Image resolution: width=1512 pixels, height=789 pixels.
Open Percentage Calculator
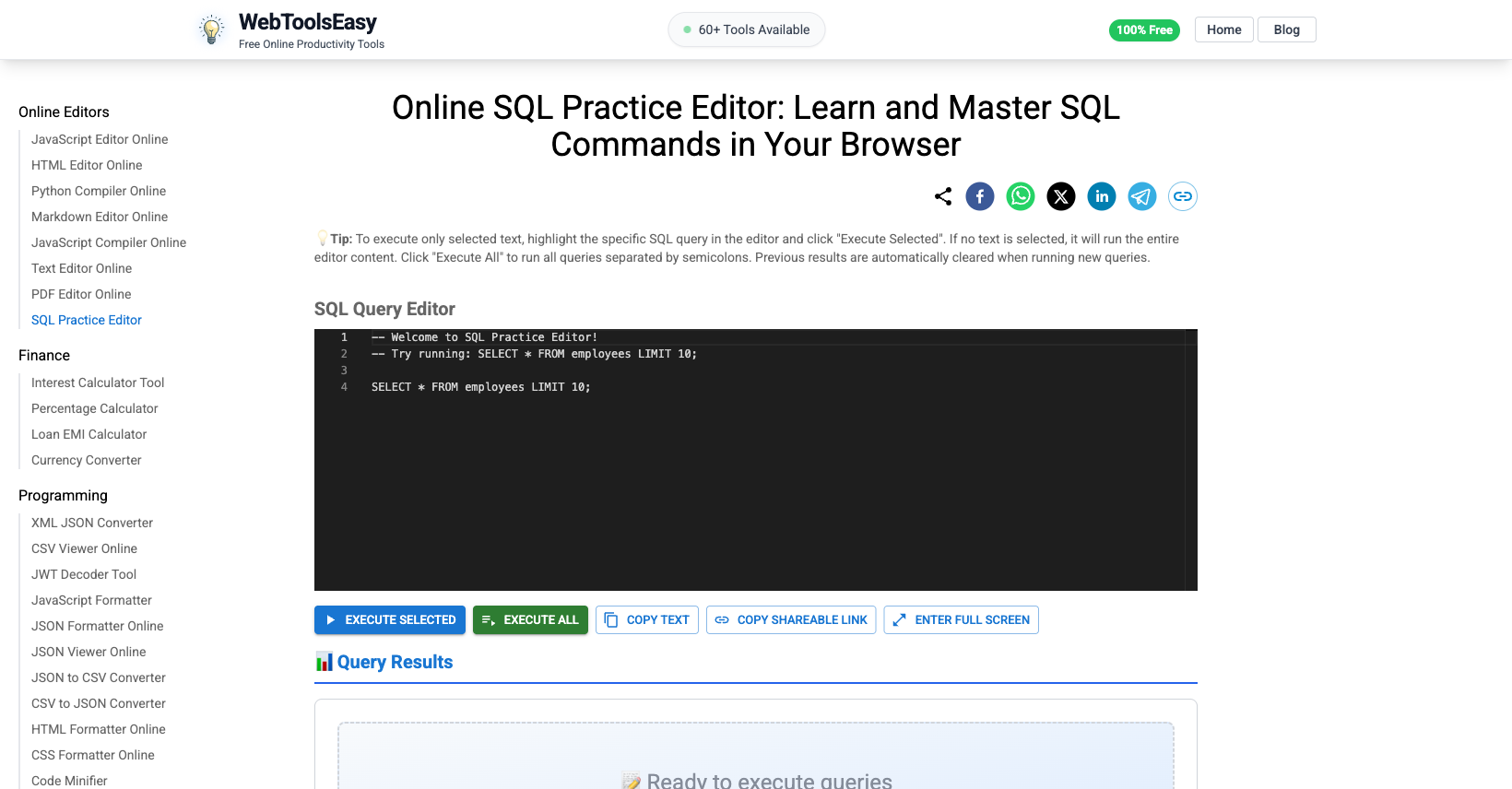(x=95, y=408)
